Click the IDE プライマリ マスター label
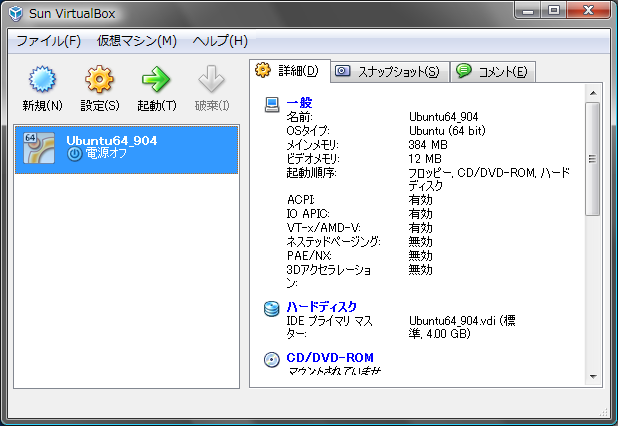 [329, 327]
